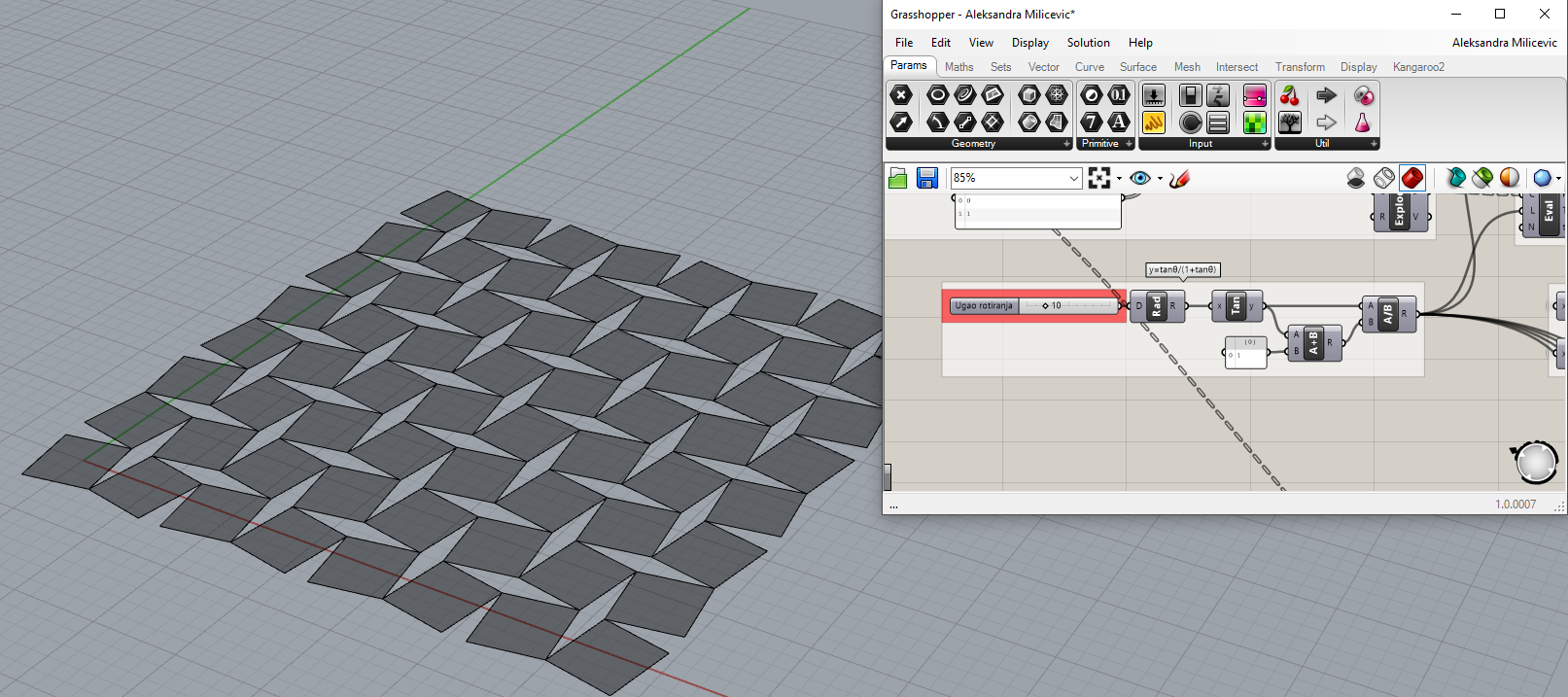Expand the Geometry panel dropdown
Screen dimensions: 1568x697
[1066, 144]
